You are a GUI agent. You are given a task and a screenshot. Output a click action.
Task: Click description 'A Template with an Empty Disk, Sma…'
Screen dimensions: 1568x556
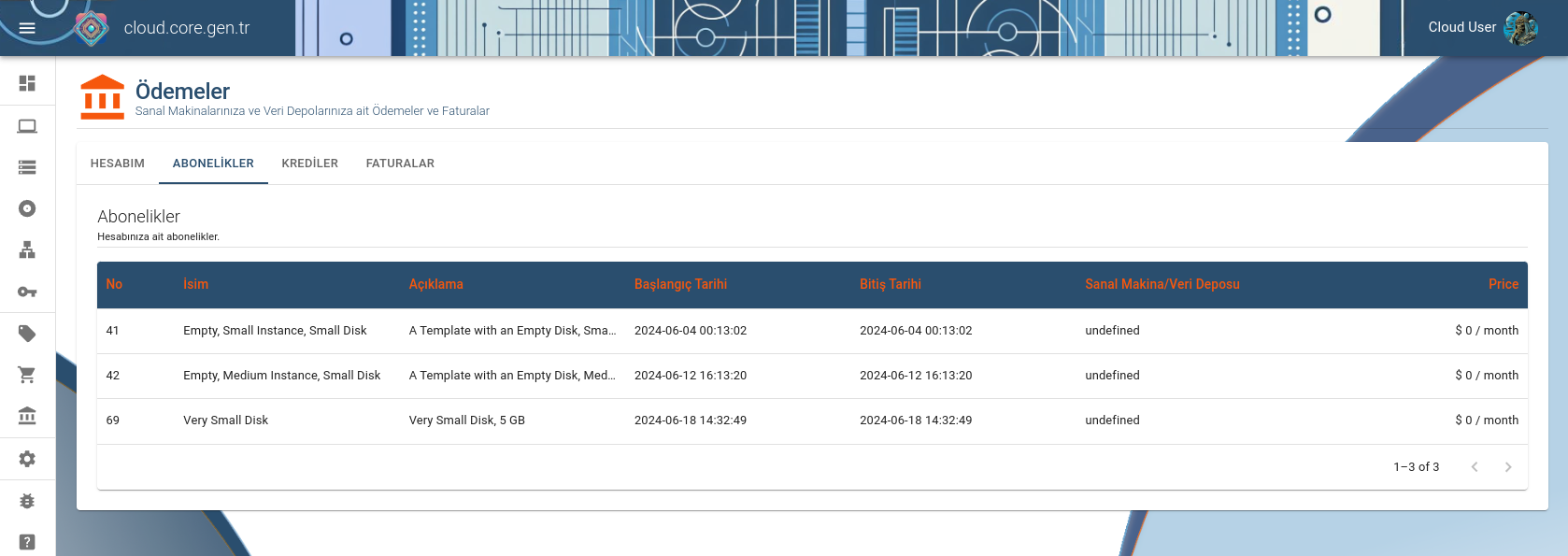coord(512,331)
